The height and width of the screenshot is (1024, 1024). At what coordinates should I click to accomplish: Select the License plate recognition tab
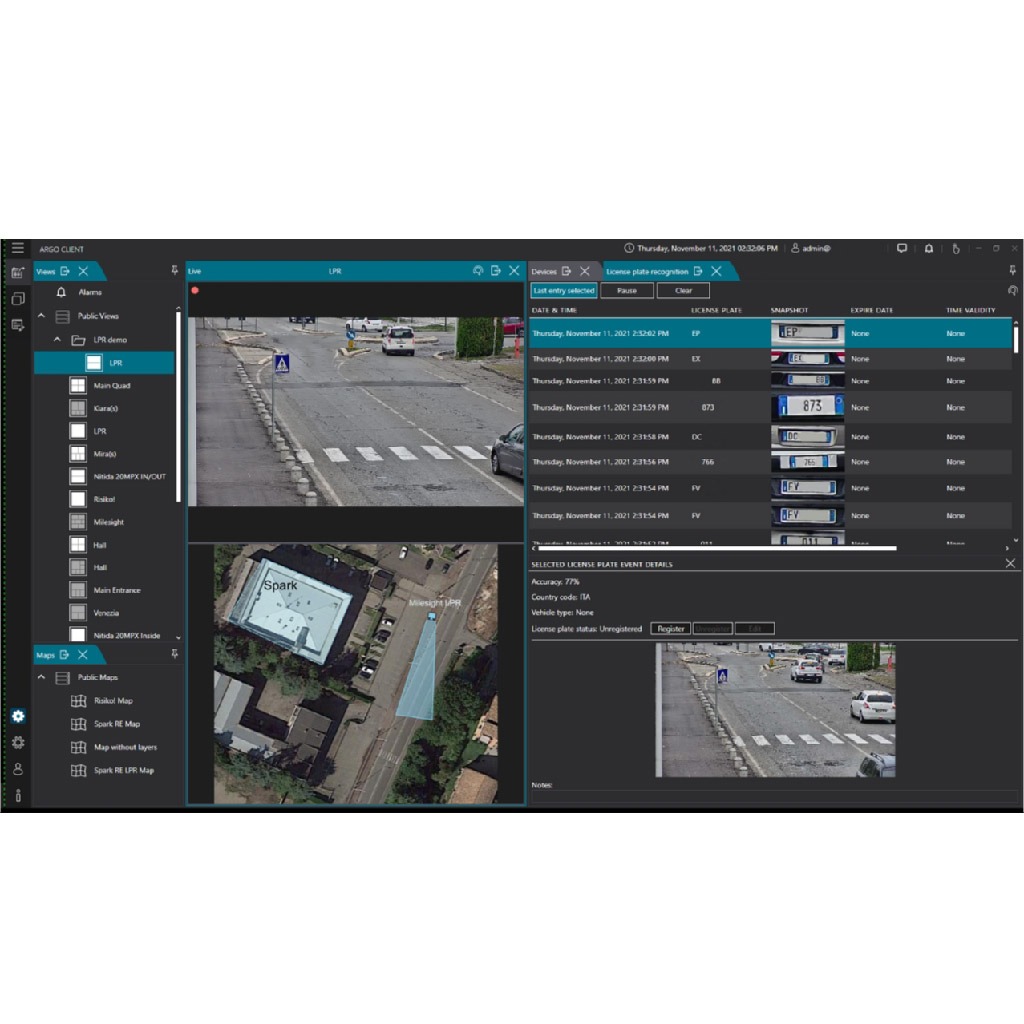click(646, 271)
